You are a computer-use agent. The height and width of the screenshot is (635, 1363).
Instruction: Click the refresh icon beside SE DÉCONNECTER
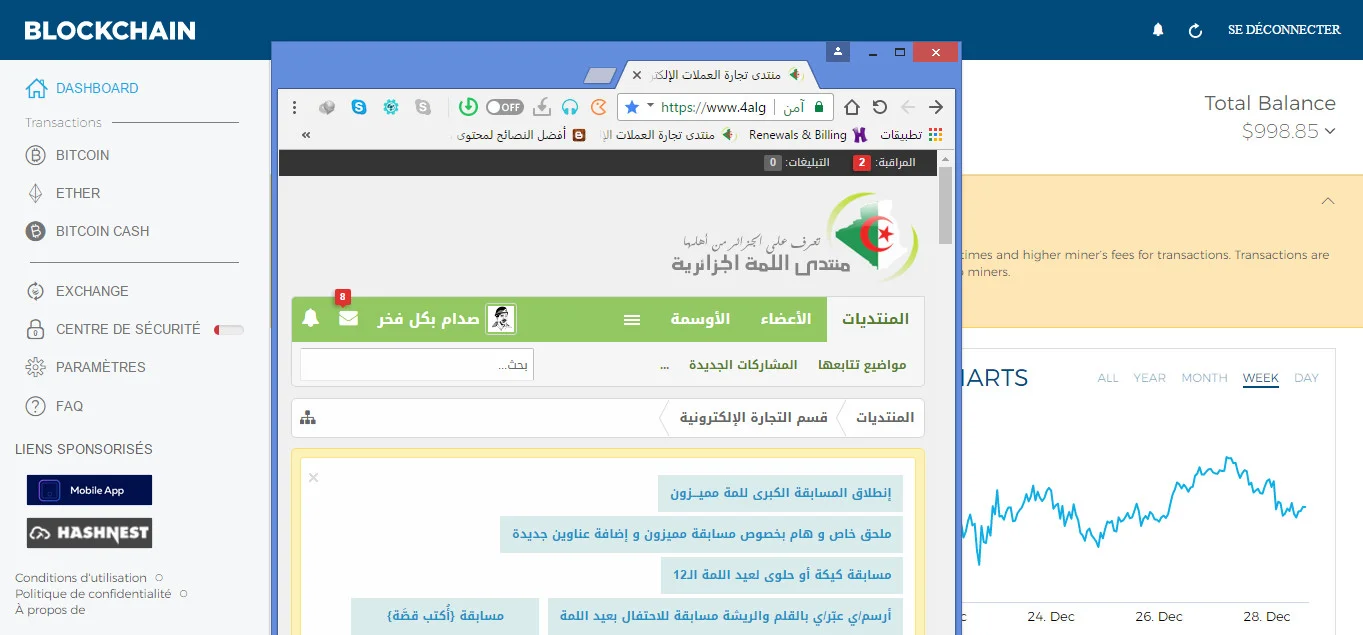1195,30
